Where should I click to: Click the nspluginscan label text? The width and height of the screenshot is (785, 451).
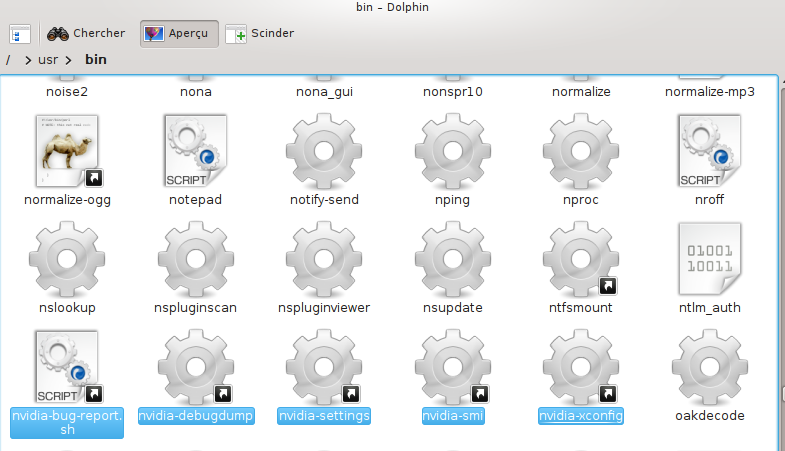tap(196, 308)
